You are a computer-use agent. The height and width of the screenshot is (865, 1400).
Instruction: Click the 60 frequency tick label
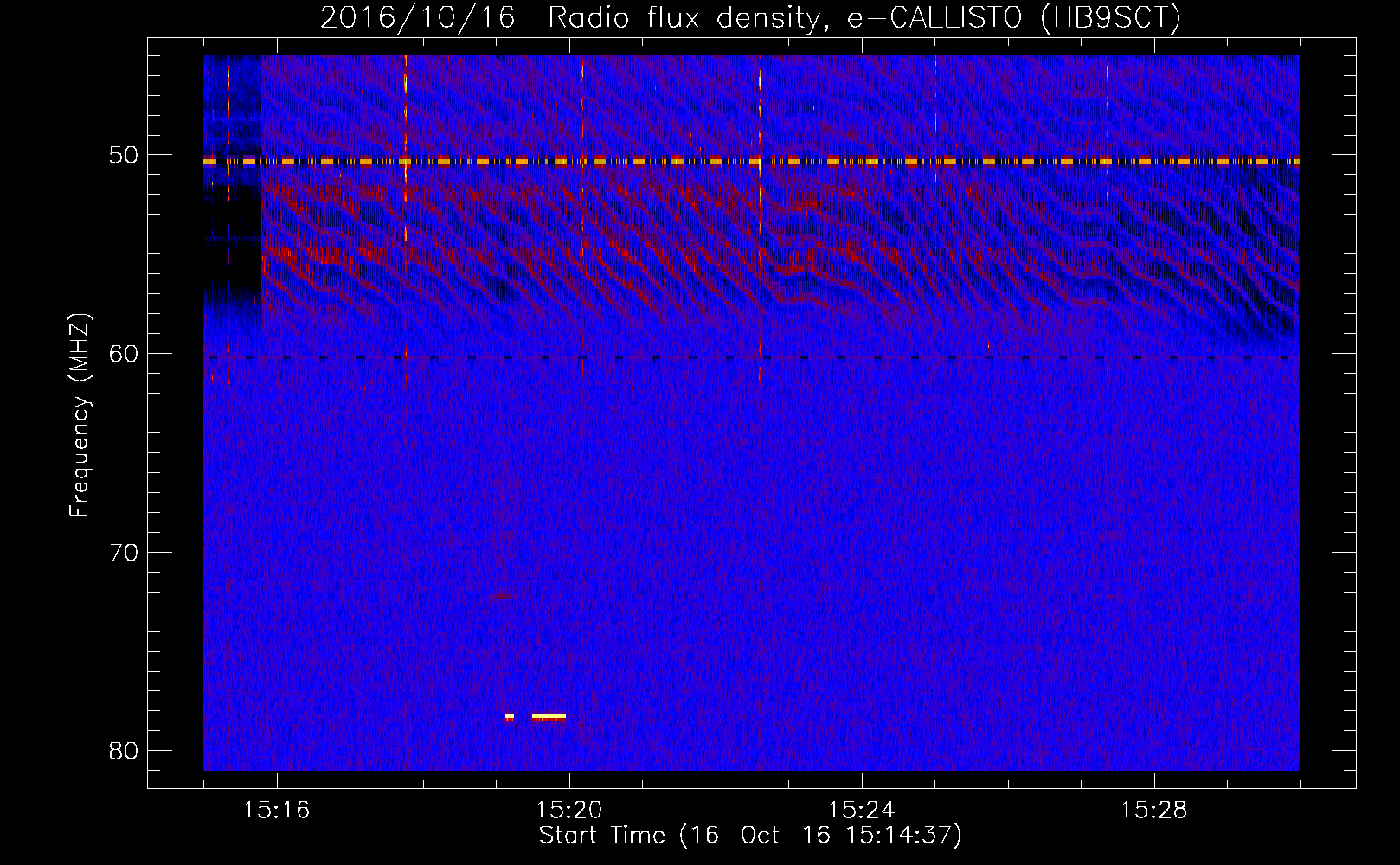pyautogui.click(x=125, y=354)
